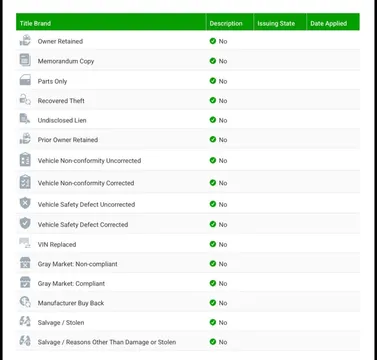Image resolution: width=377 pixels, height=360 pixels.
Task: Click the Parts Only icon
Action: click(25, 80)
